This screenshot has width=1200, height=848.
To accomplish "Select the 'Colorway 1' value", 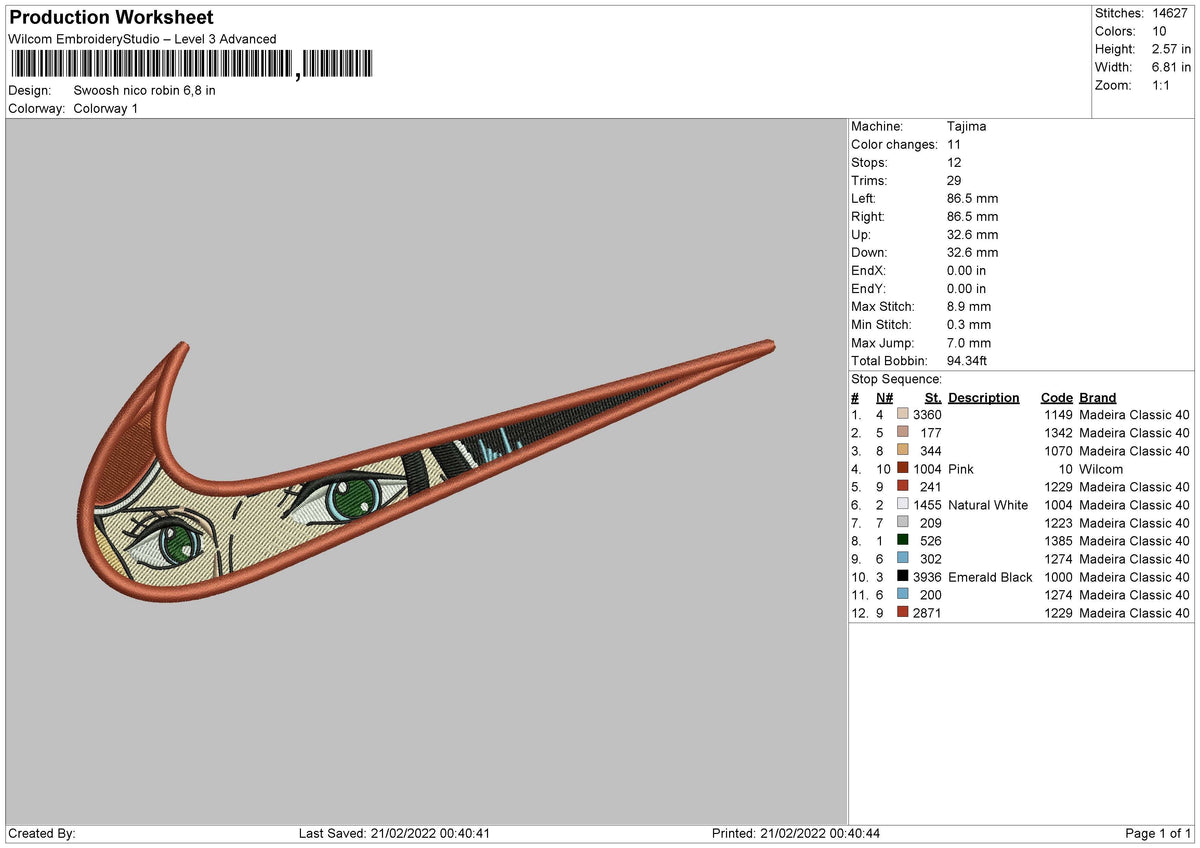I will pos(106,108).
